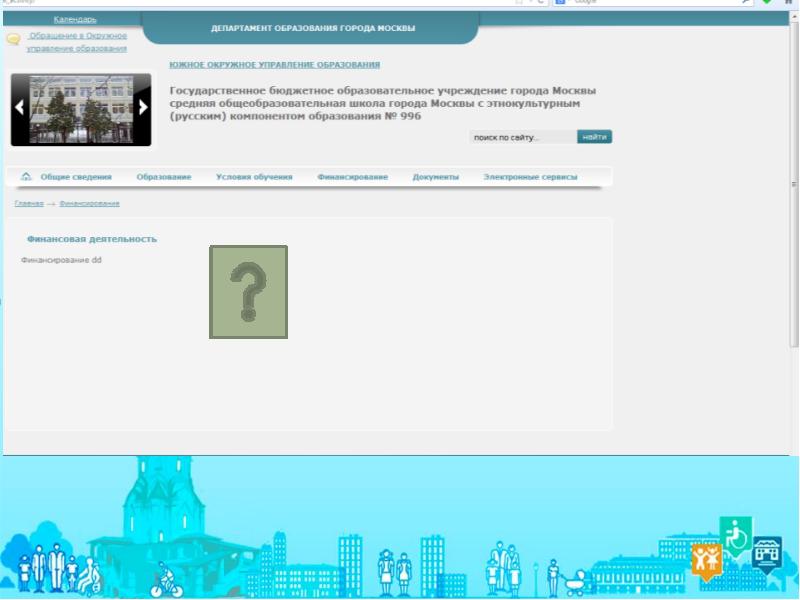Open the Условия обучения menu
This screenshot has width=800, height=600.
coord(254,177)
